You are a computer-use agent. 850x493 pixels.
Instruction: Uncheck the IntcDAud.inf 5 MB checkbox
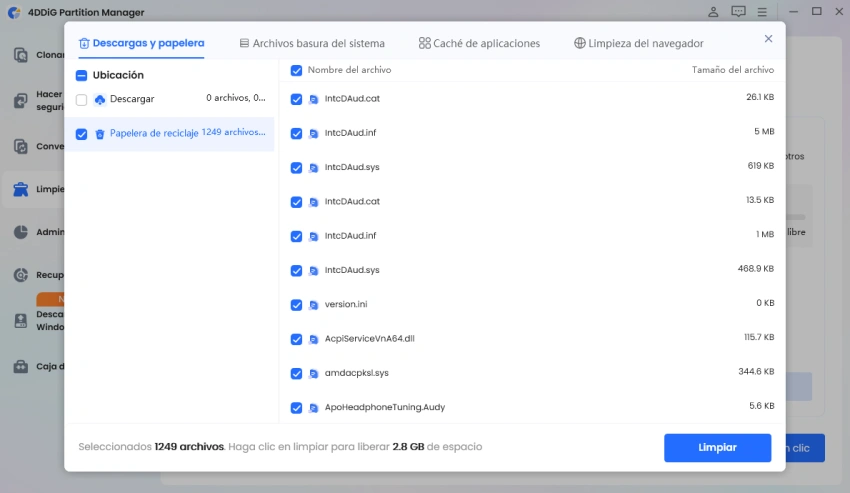(x=296, y=133)
